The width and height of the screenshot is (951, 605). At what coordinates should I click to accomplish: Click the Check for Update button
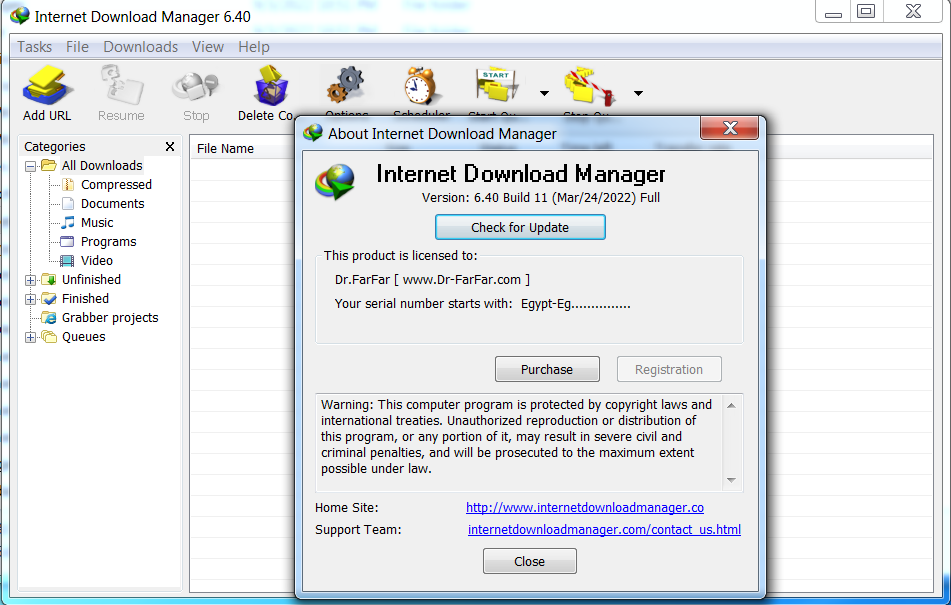click(x=520, y=228)
